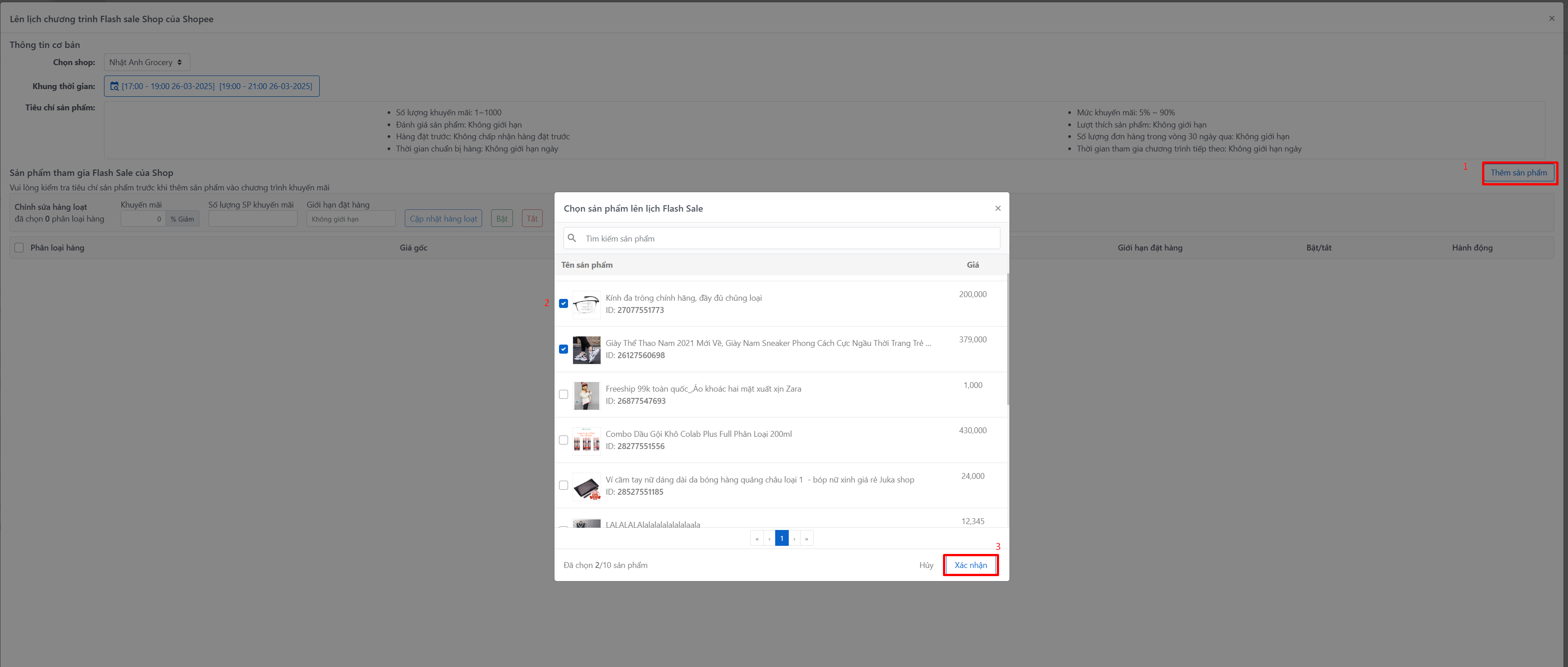Screen dimensions: 1568x667
Task: Click the glasses product thumbnail
Action: (x=586, y=304)
